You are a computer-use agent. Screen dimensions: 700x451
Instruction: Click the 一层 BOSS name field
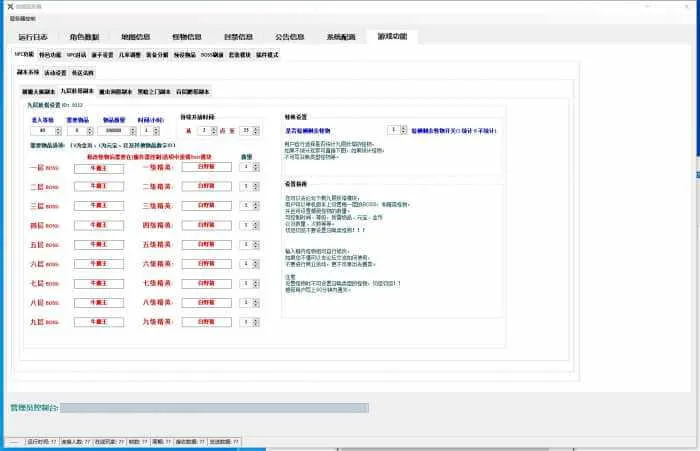pyautogui.click(x=99, y=168)
